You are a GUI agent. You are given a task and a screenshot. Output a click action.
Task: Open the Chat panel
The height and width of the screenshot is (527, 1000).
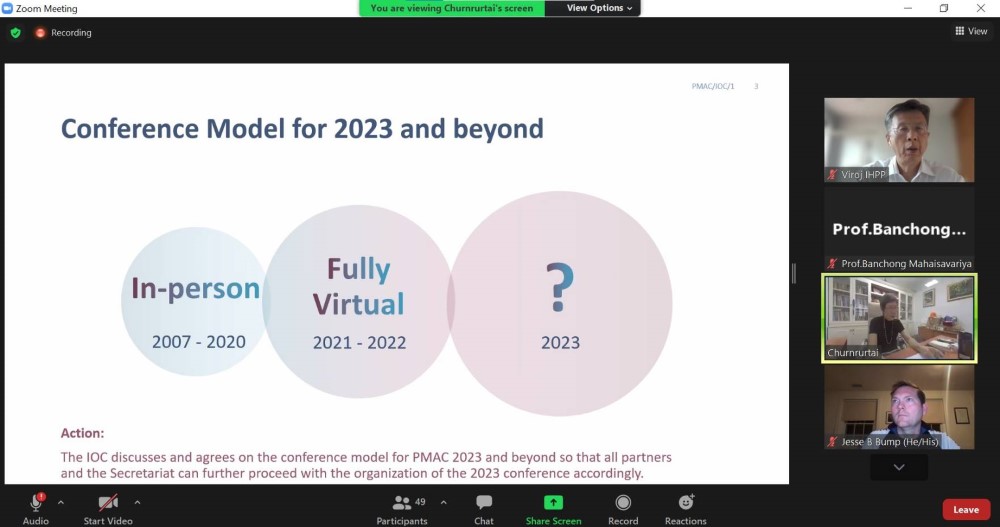[484, 503]
